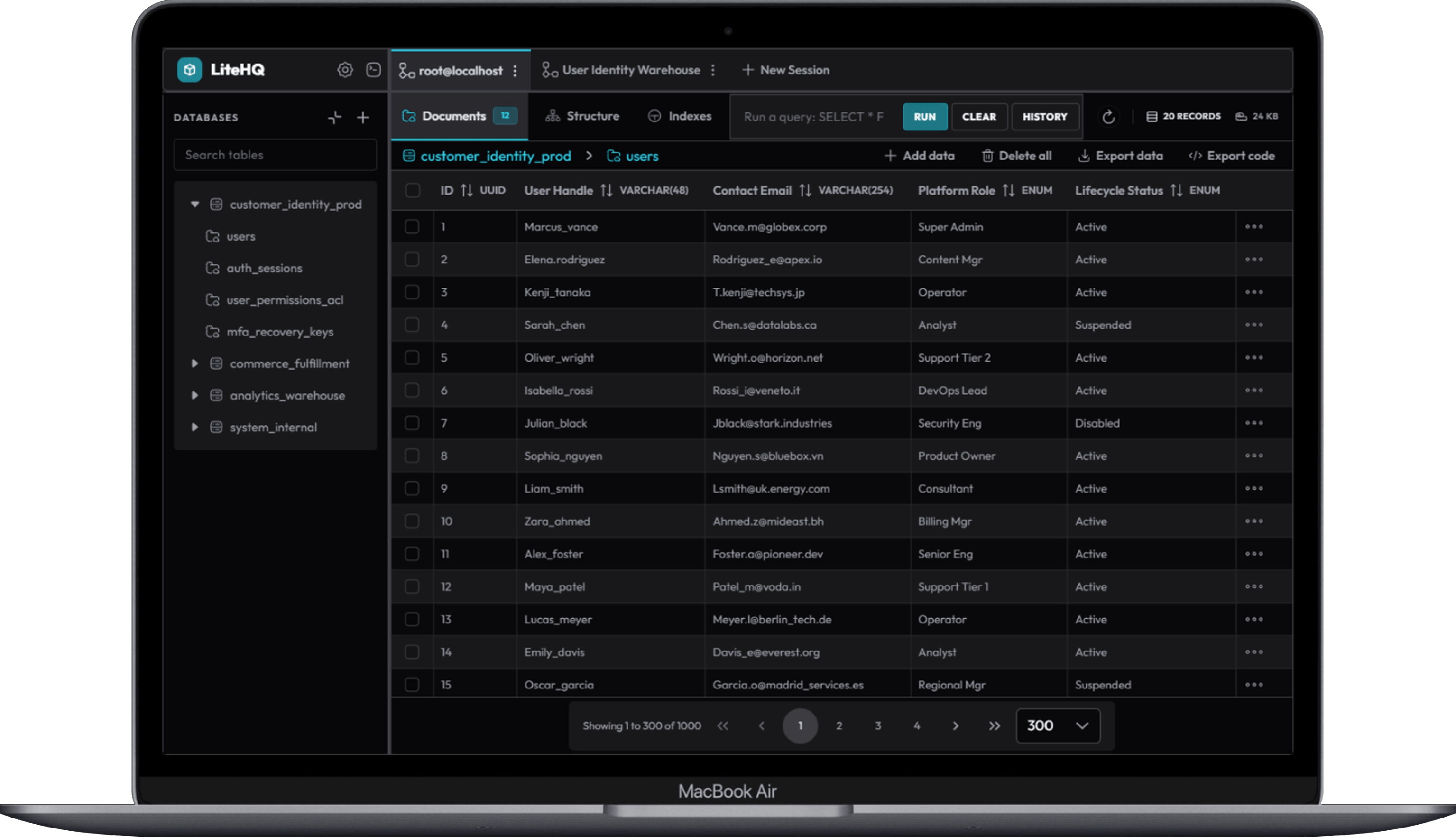The height and width of the screenshot is (837, 1456).
Task: Open the terminal console icon in header
Action: tap(373, 70)
